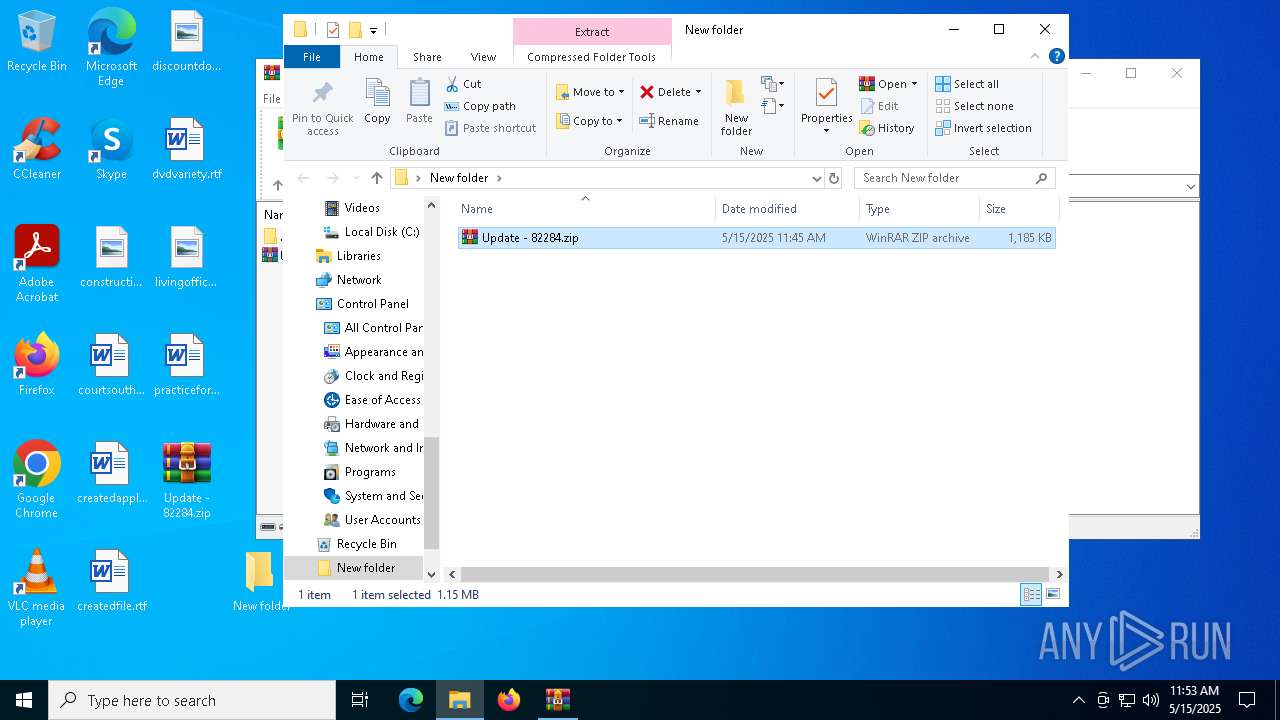1280x720 pixels.
Task: Create a New folder from ribbon
Action: point(736,108)
